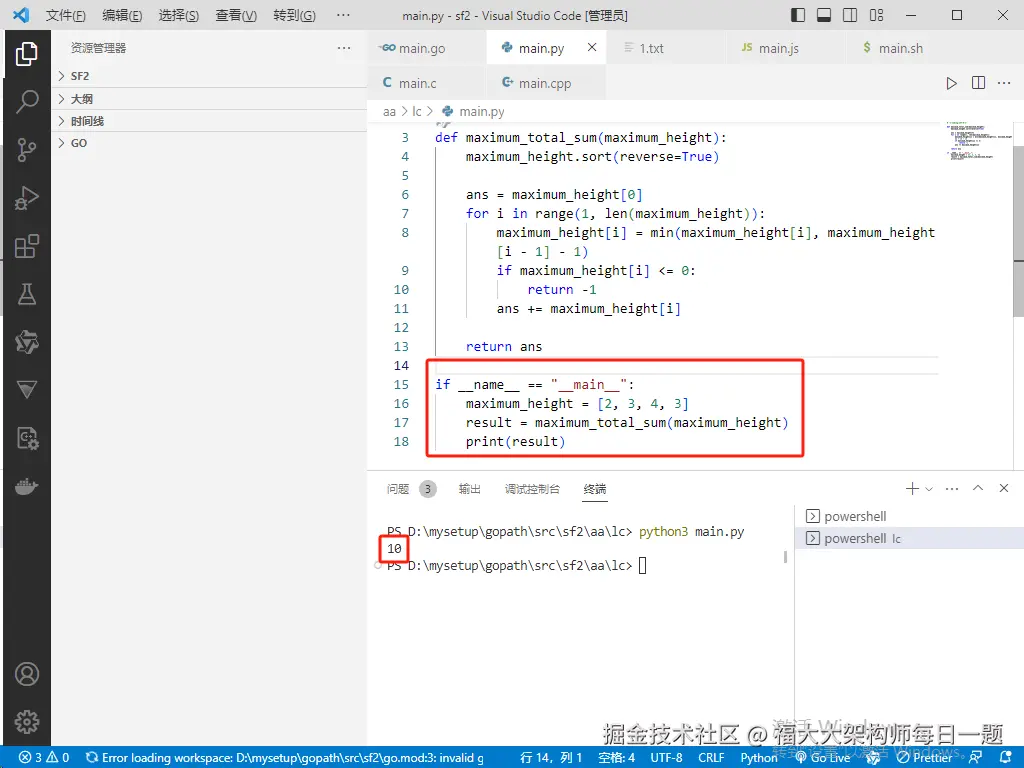1024x768 pixels.
Task: Open notifications bell in status bar
Action: 1006,758
